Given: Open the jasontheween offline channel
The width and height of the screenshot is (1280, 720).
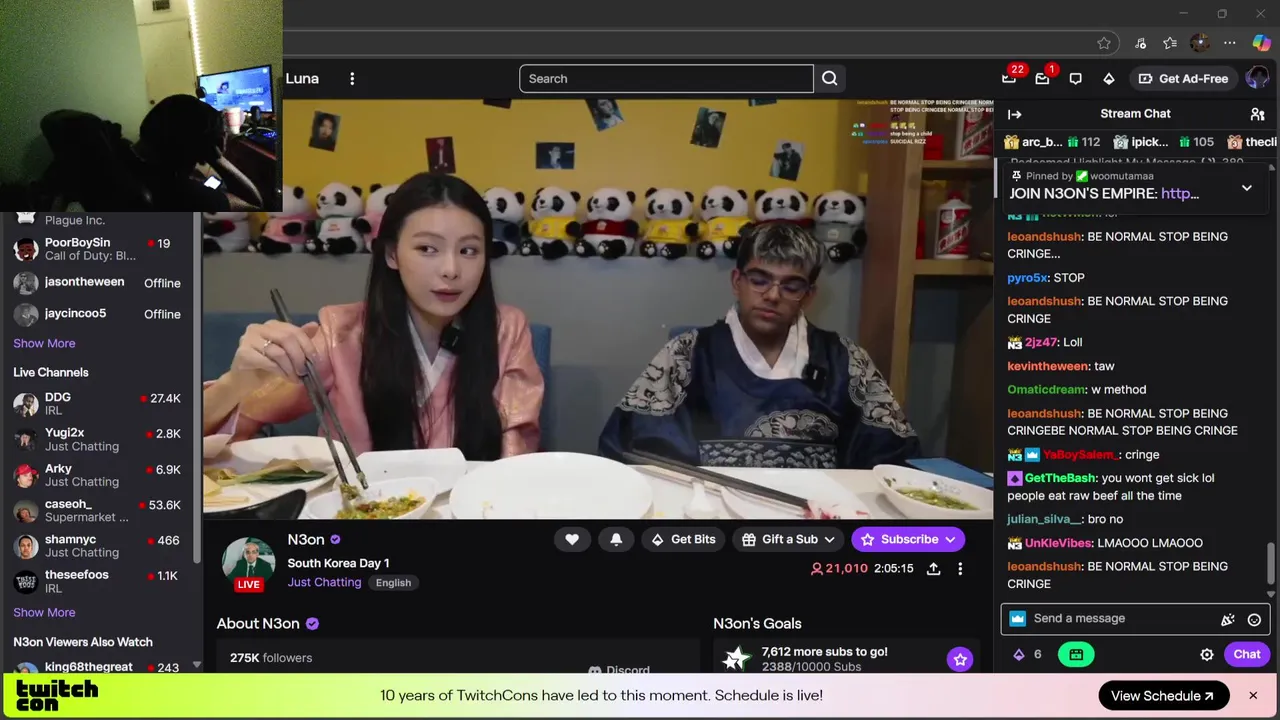Looking at the screenshot, I should pyautogui.click(x=100, y=283).
